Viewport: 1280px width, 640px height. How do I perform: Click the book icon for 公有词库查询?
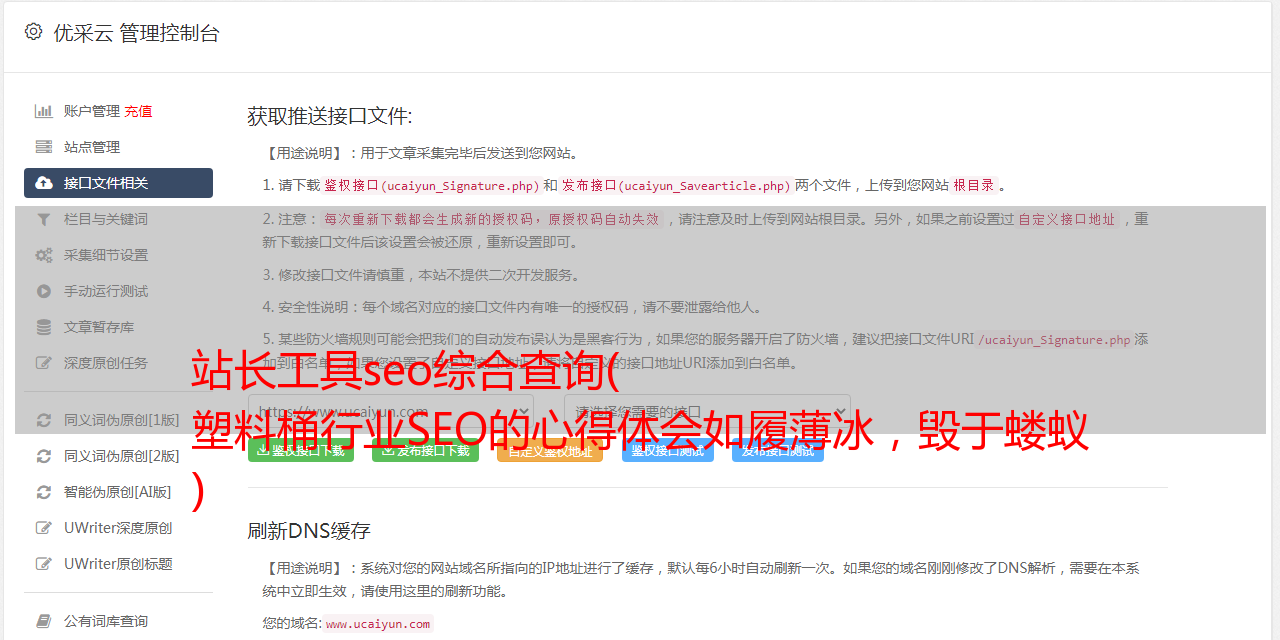pos(44,621)
